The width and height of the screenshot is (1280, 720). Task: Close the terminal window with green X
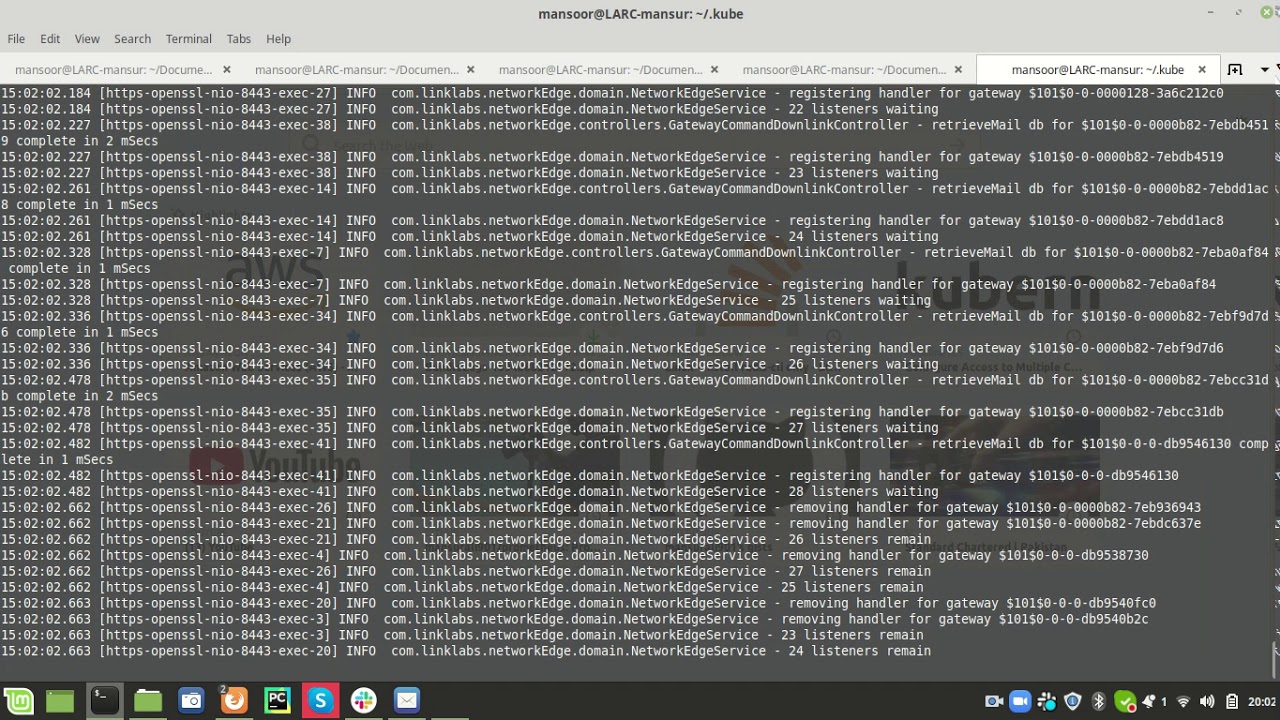pyautogui.click(x=1266, y=13)
